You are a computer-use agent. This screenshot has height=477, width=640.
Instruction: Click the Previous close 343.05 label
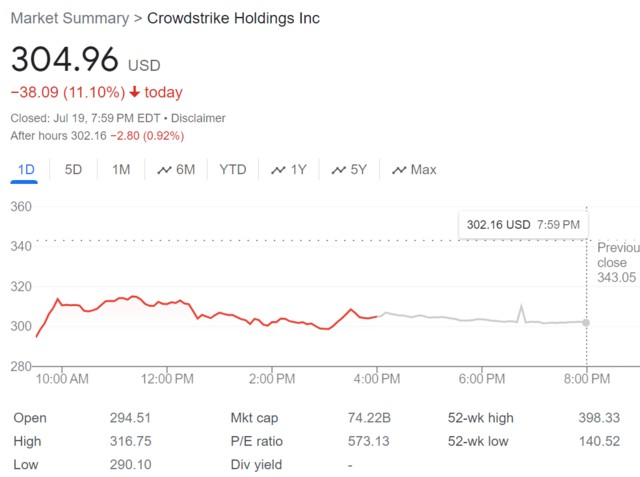click(x=617, y=262)
